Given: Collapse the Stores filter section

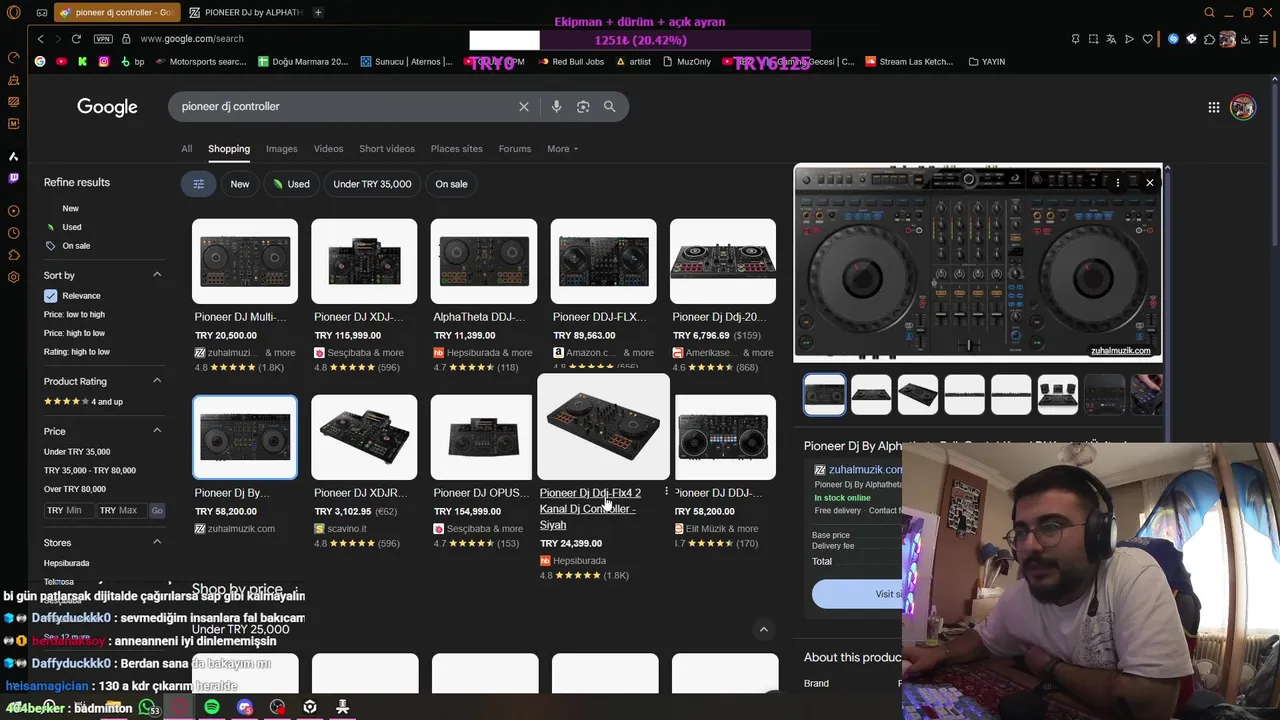Looking at the screenshot, I should 157,542.
